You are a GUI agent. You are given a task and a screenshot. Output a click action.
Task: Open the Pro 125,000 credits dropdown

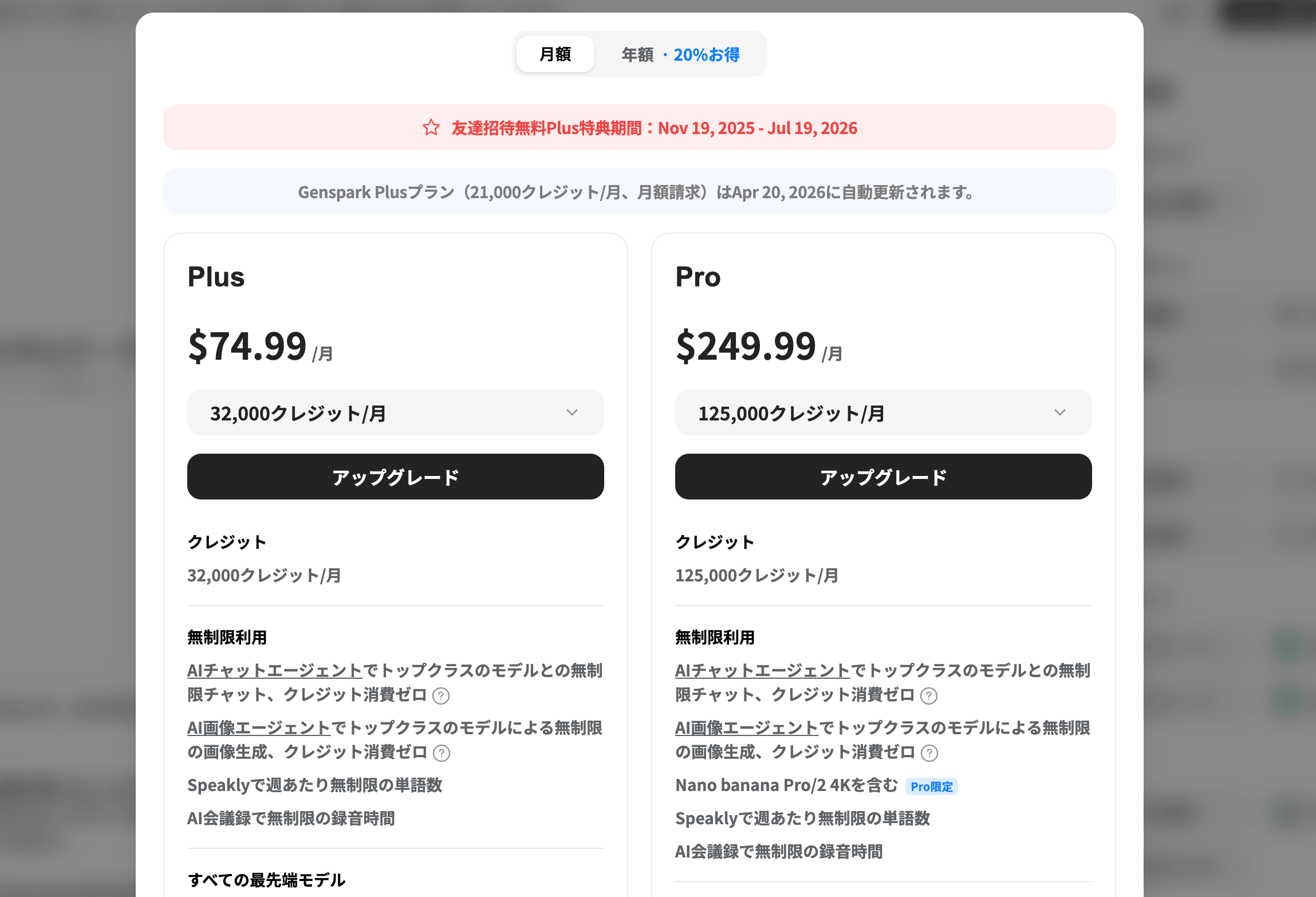(882, 413)
